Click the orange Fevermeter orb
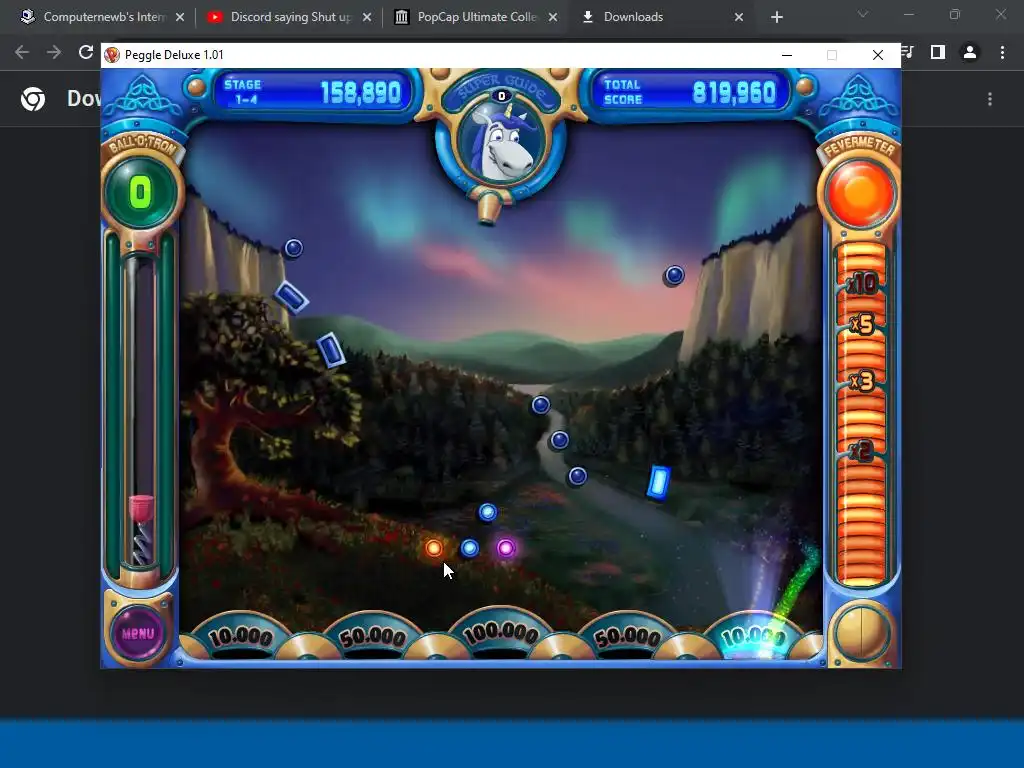Viewport: 1024px width, 768px height. pyautogui.click(x=860, y=195)
